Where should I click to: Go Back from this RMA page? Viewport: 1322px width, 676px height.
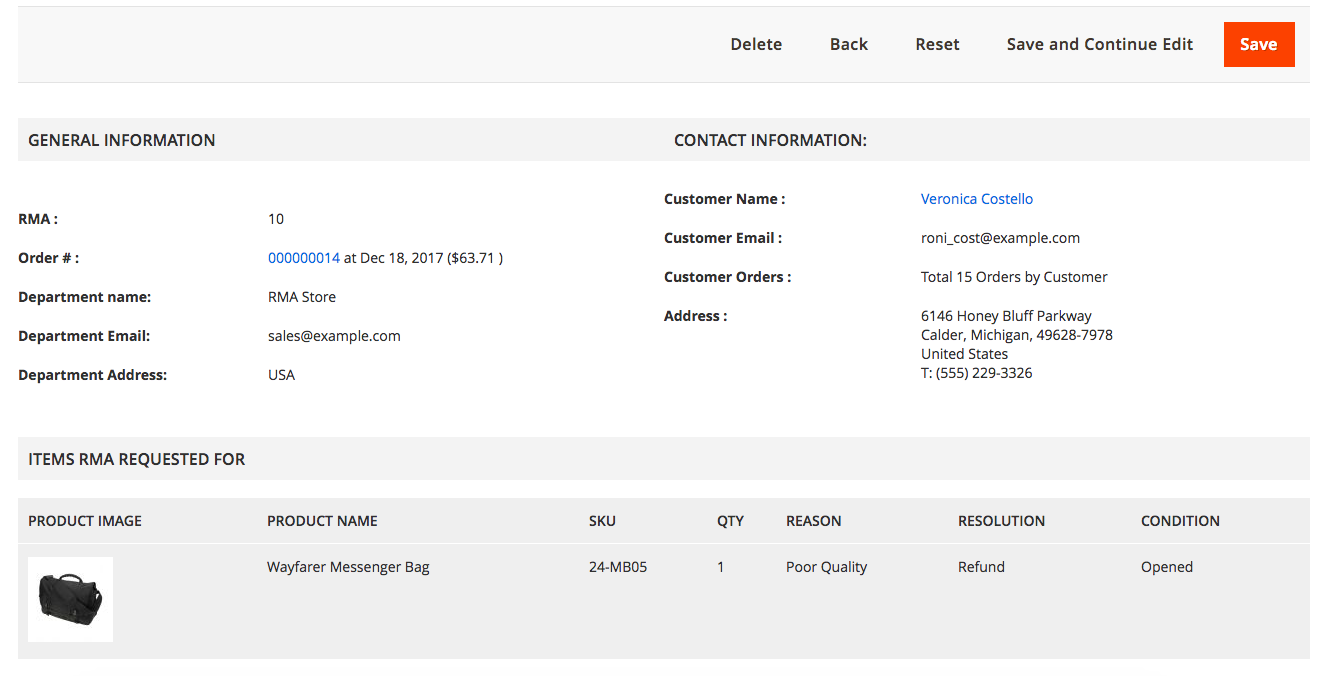click(x=848, y=44)
